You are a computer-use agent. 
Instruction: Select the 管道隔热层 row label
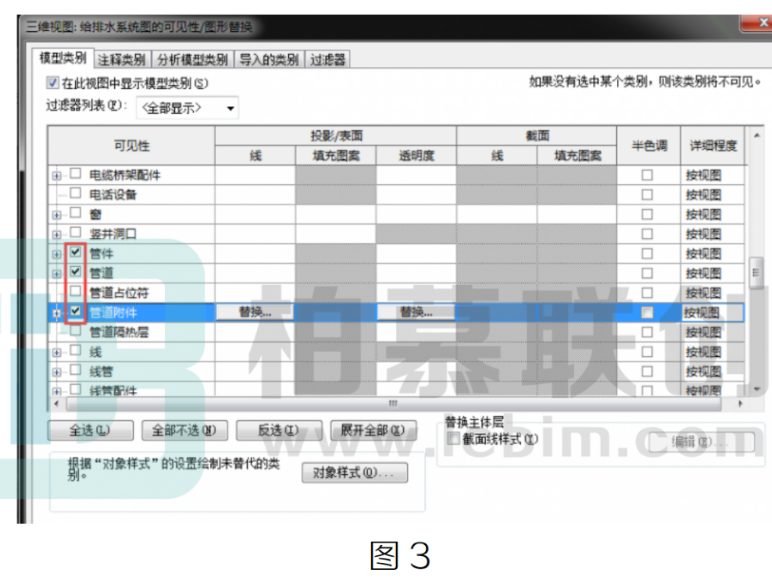tap(119, 332)
